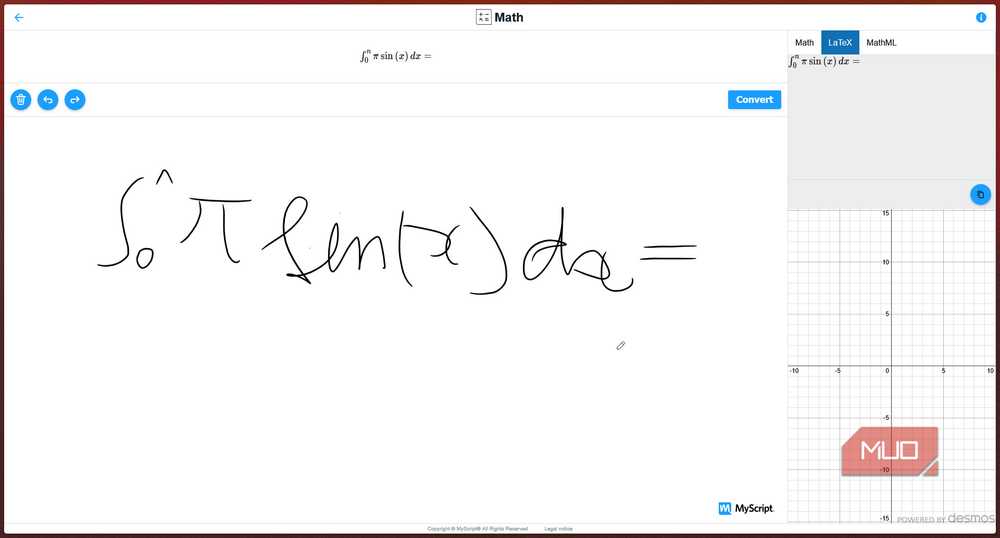Click the rendered integral formula preview at the top

pyautogui.click(x=395, y=56)
